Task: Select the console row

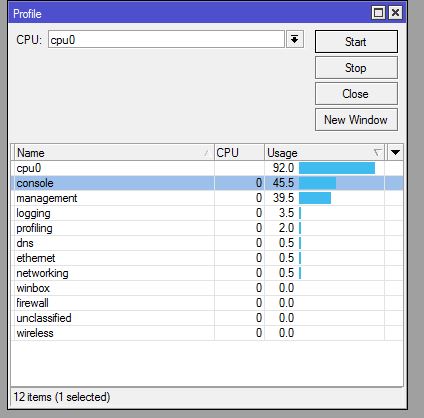Action: tap(207, 183)
